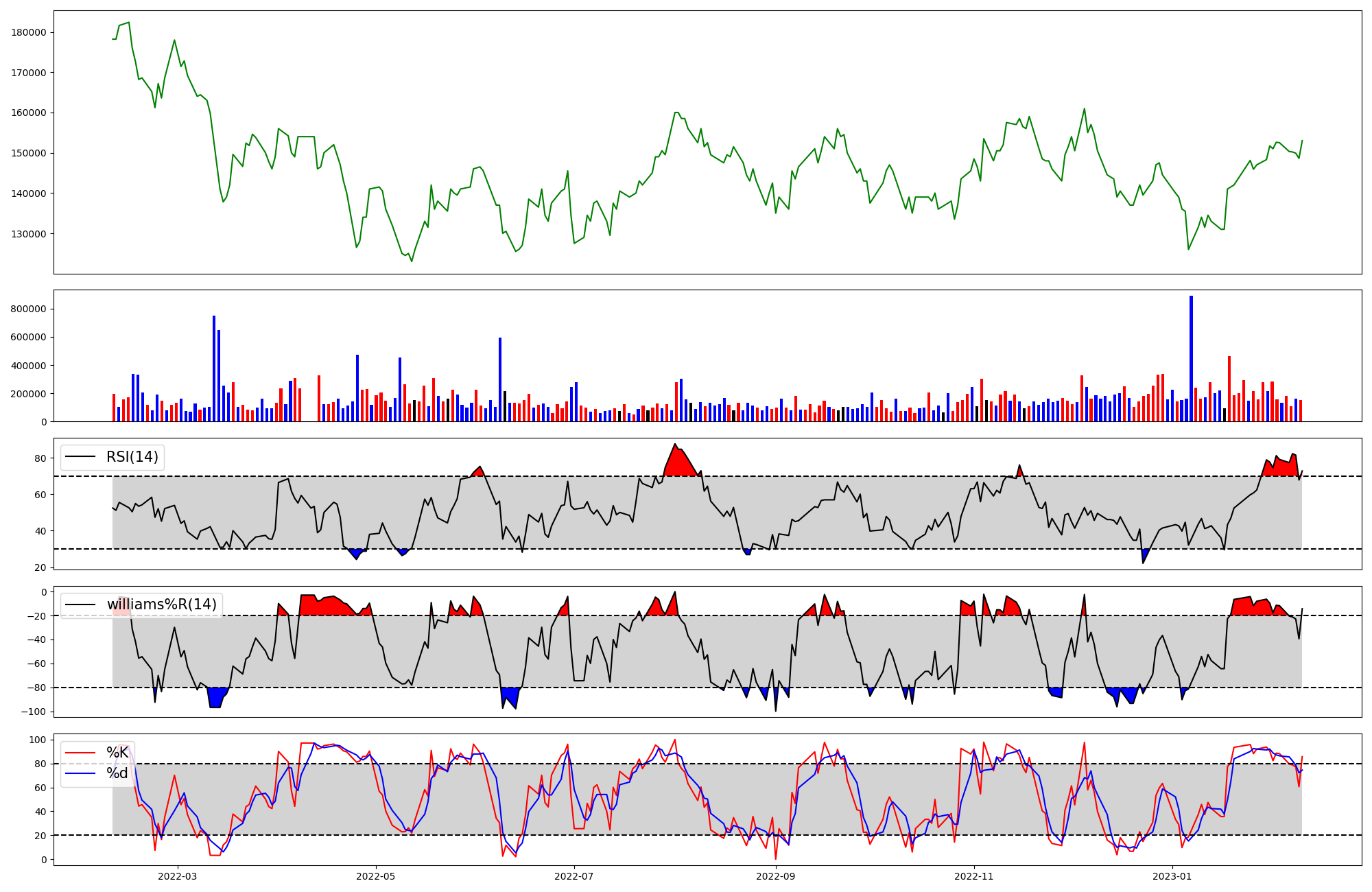Click the 2022-09 x-axis date label
The width and height of the screenshot is (1372, 892).
pos(775,876)
